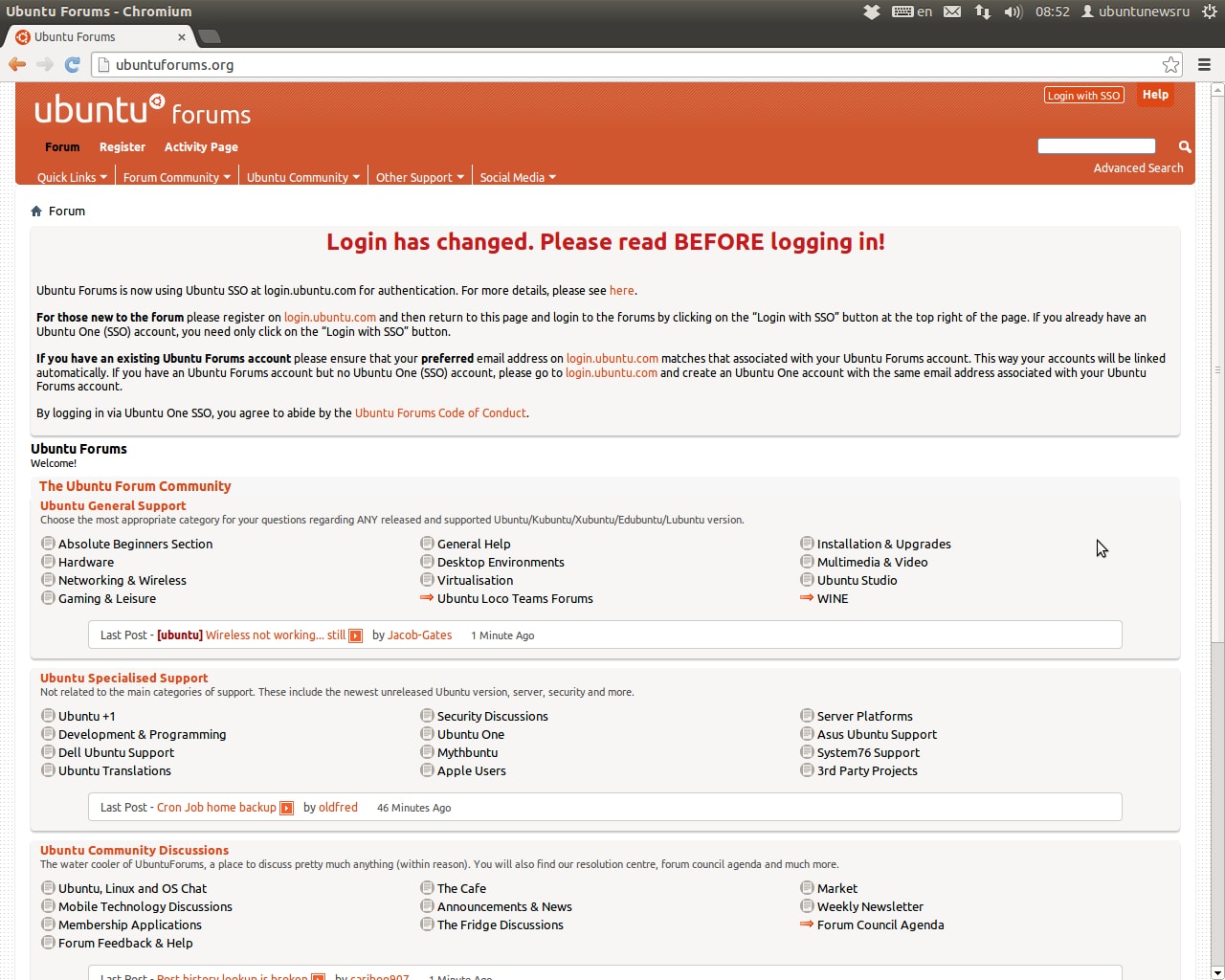Expand the Social Media dropdown
The height and width of the screenshot is (980, 1225).
coord(518,177)
